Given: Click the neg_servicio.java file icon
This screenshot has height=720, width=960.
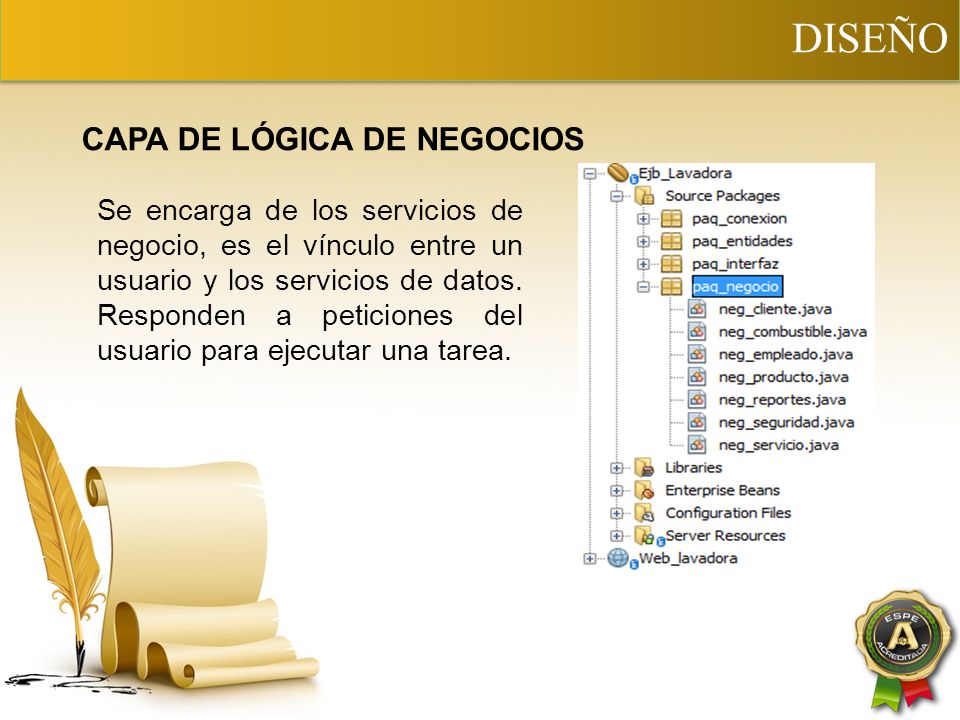Looking at the screenshot, I should (697, 445).
